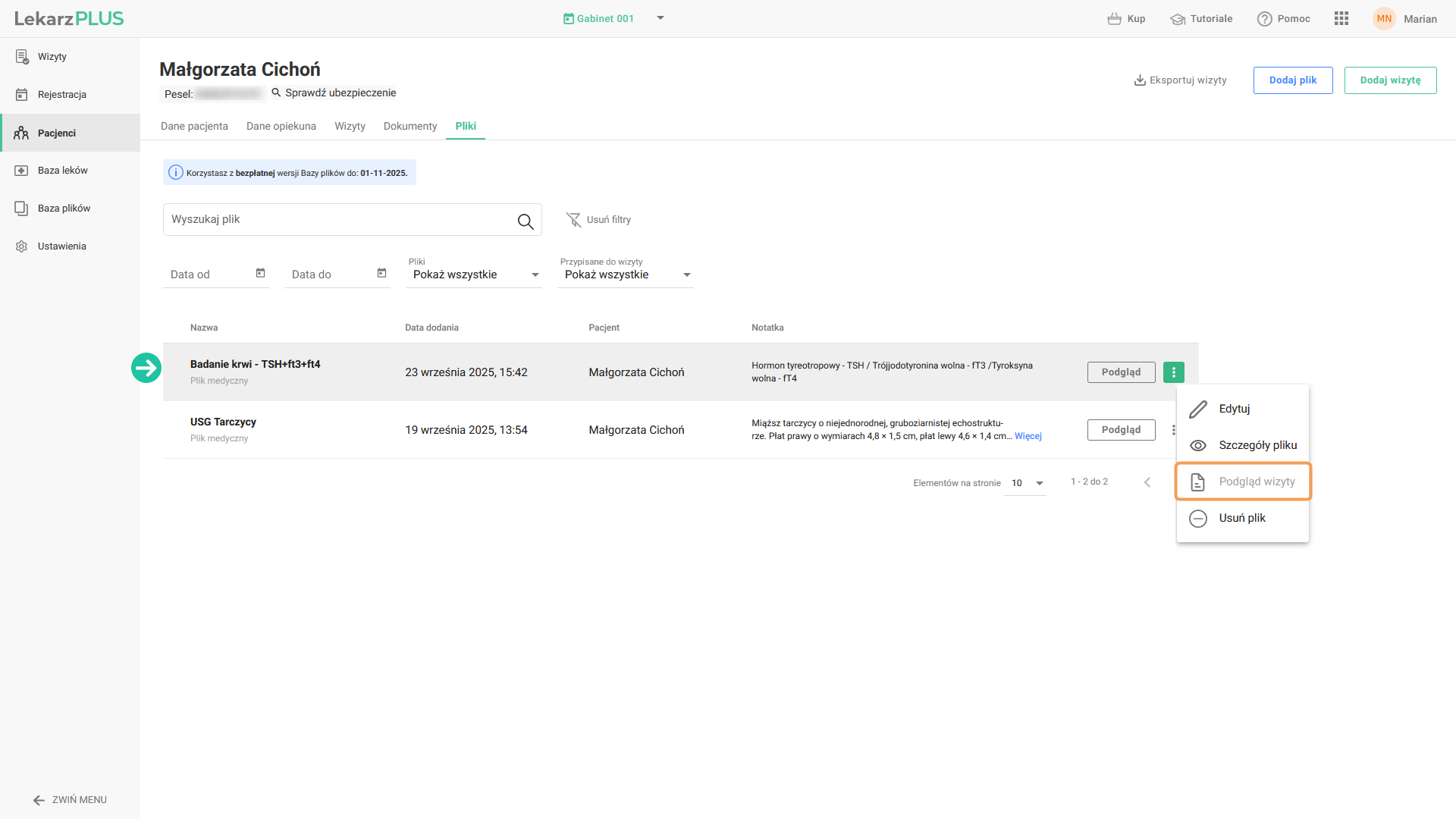Click the Wyszukaj plik search field
This screenshot has height=819, width=1456.
[337, 219]
